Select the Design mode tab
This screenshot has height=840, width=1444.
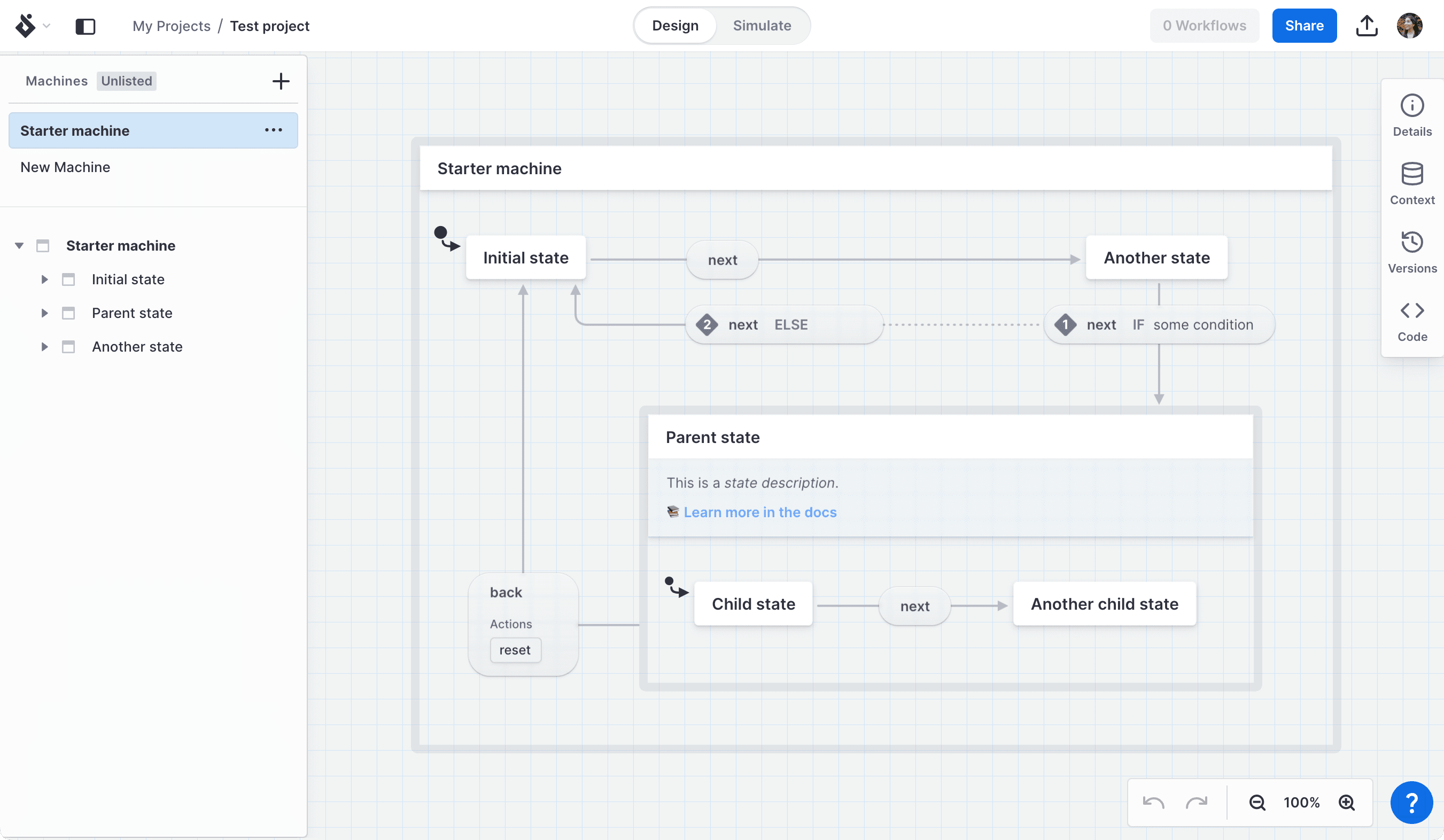(675, 26)
